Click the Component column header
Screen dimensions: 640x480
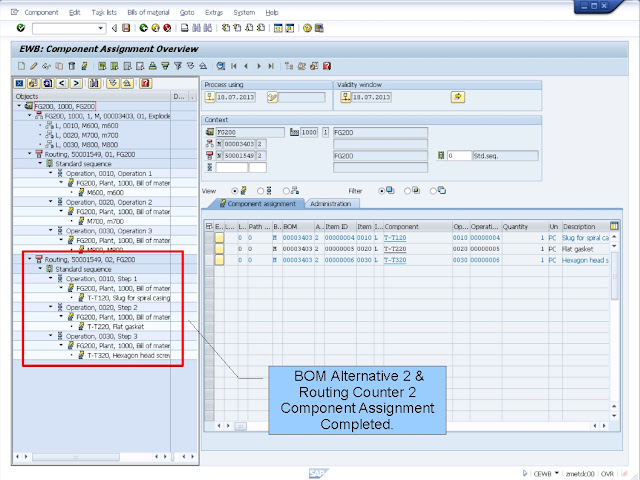coord(418,227)
